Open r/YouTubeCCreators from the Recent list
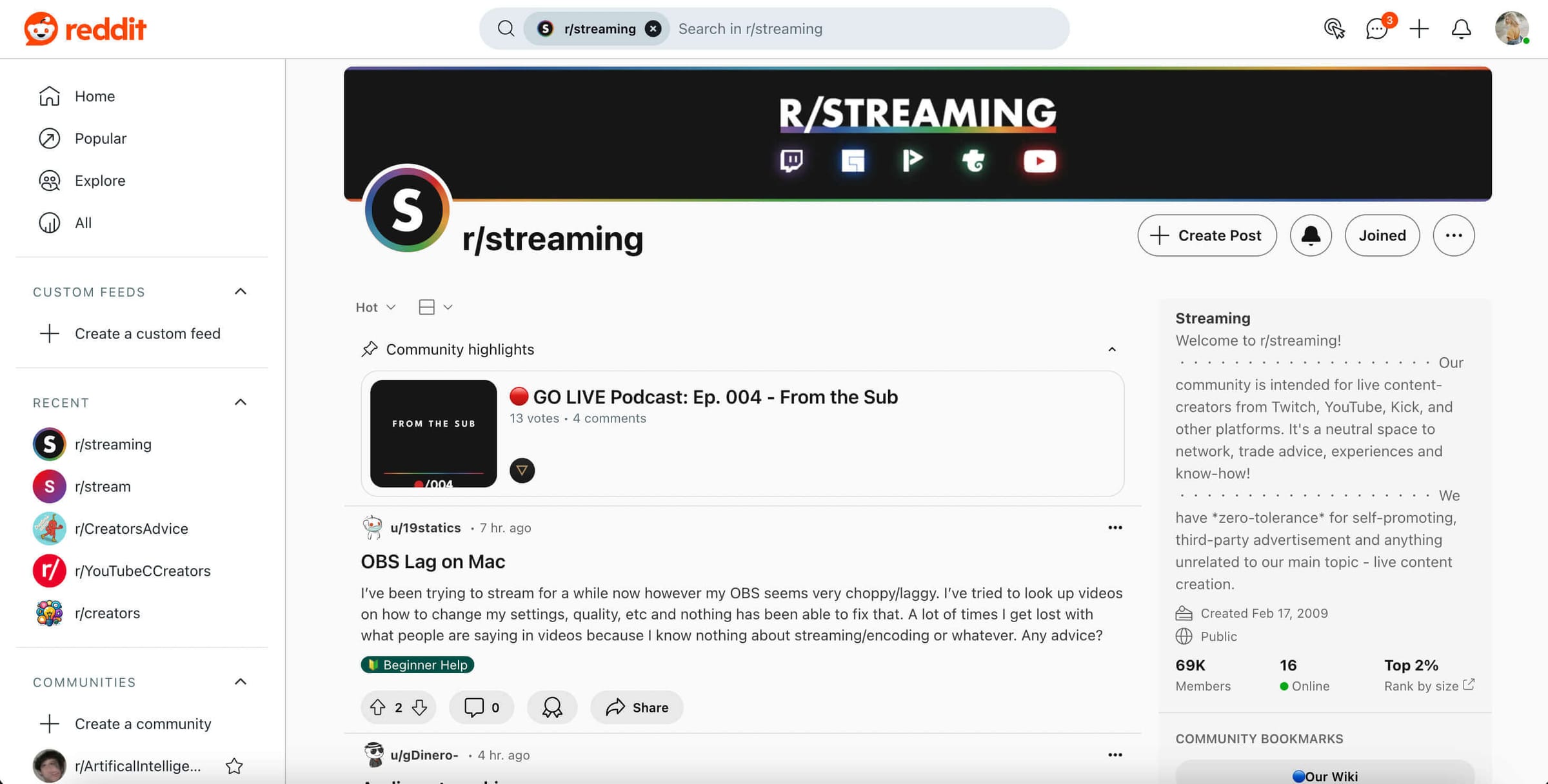This screenshot has height=784, width=1548. click(x=142, y=571)
